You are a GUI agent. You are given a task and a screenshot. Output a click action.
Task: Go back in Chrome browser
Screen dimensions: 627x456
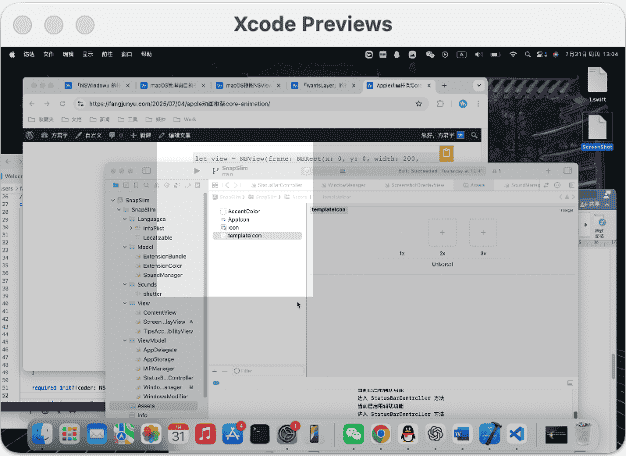(x=32, y=104)
